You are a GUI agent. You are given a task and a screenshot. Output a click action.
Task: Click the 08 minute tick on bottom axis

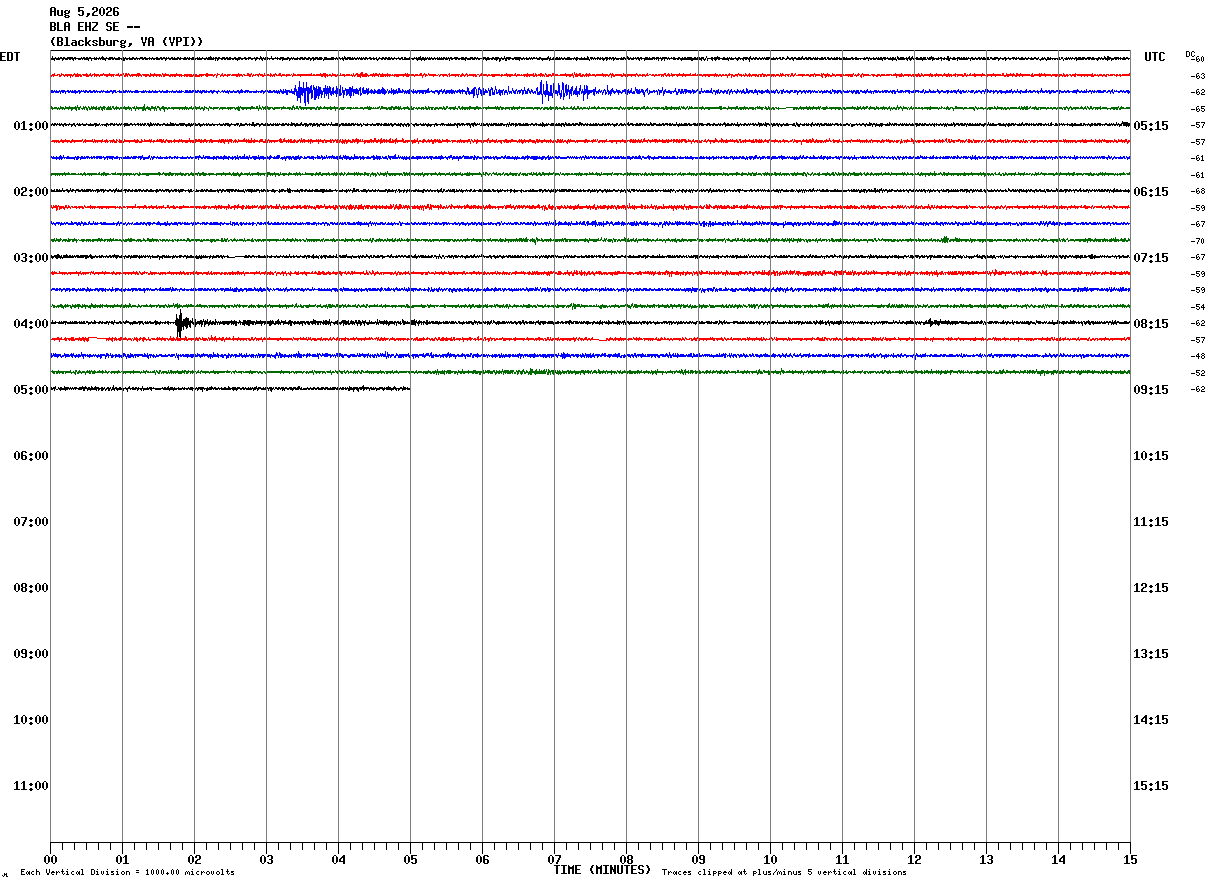tap(626, 859)
